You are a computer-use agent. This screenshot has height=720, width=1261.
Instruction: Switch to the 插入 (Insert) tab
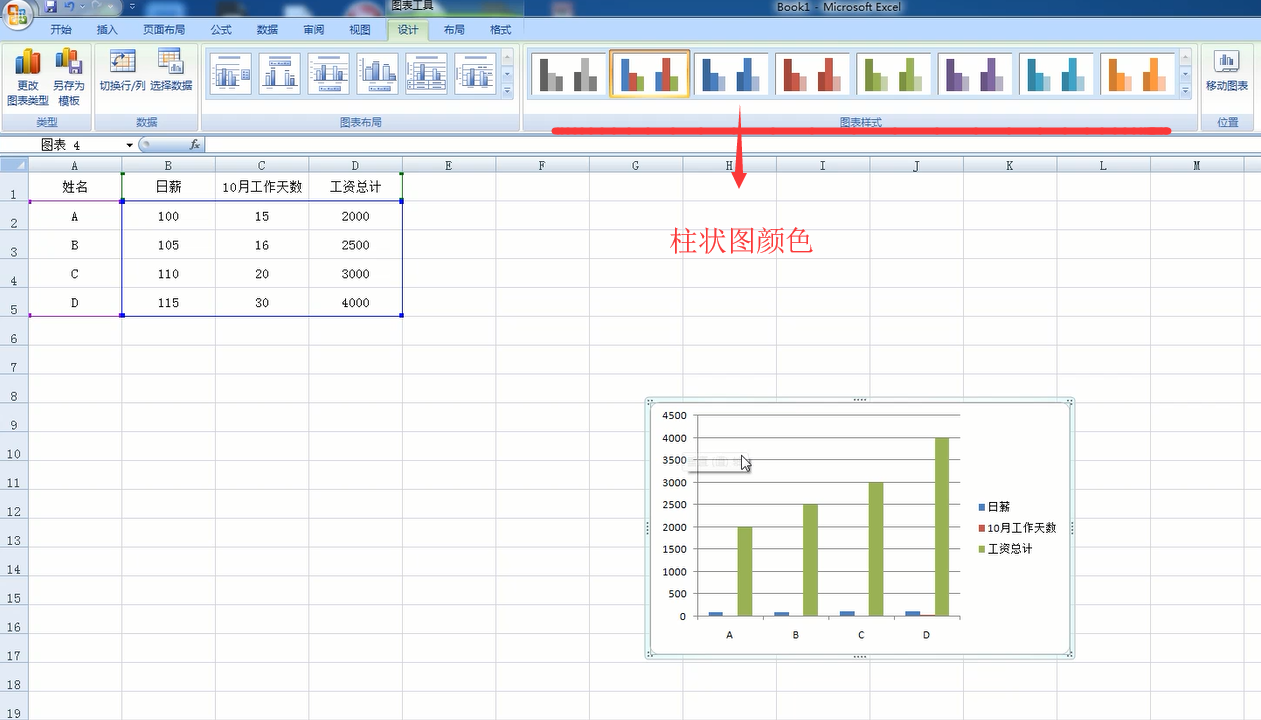tap(107, 30)
